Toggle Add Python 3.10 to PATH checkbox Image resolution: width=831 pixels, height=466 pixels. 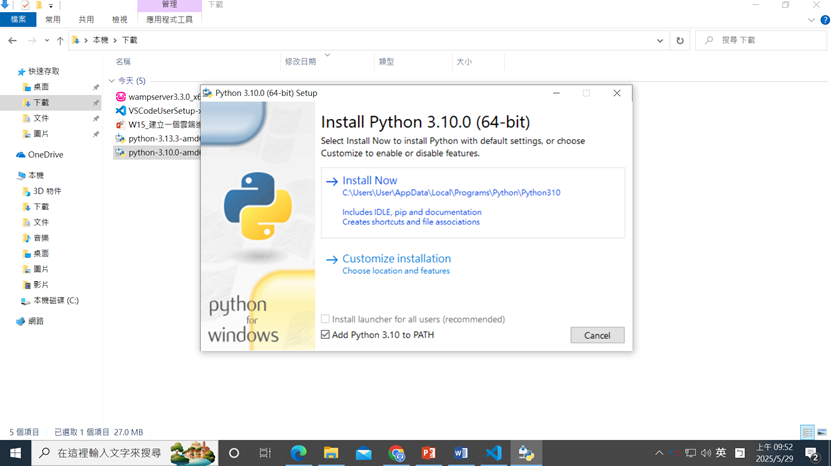[325, 335]
